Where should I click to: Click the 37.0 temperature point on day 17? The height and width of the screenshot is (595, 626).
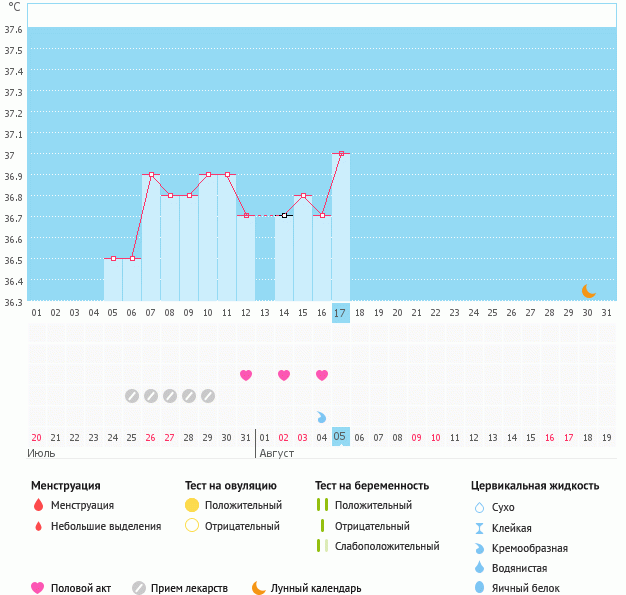(x=341, y=154)
